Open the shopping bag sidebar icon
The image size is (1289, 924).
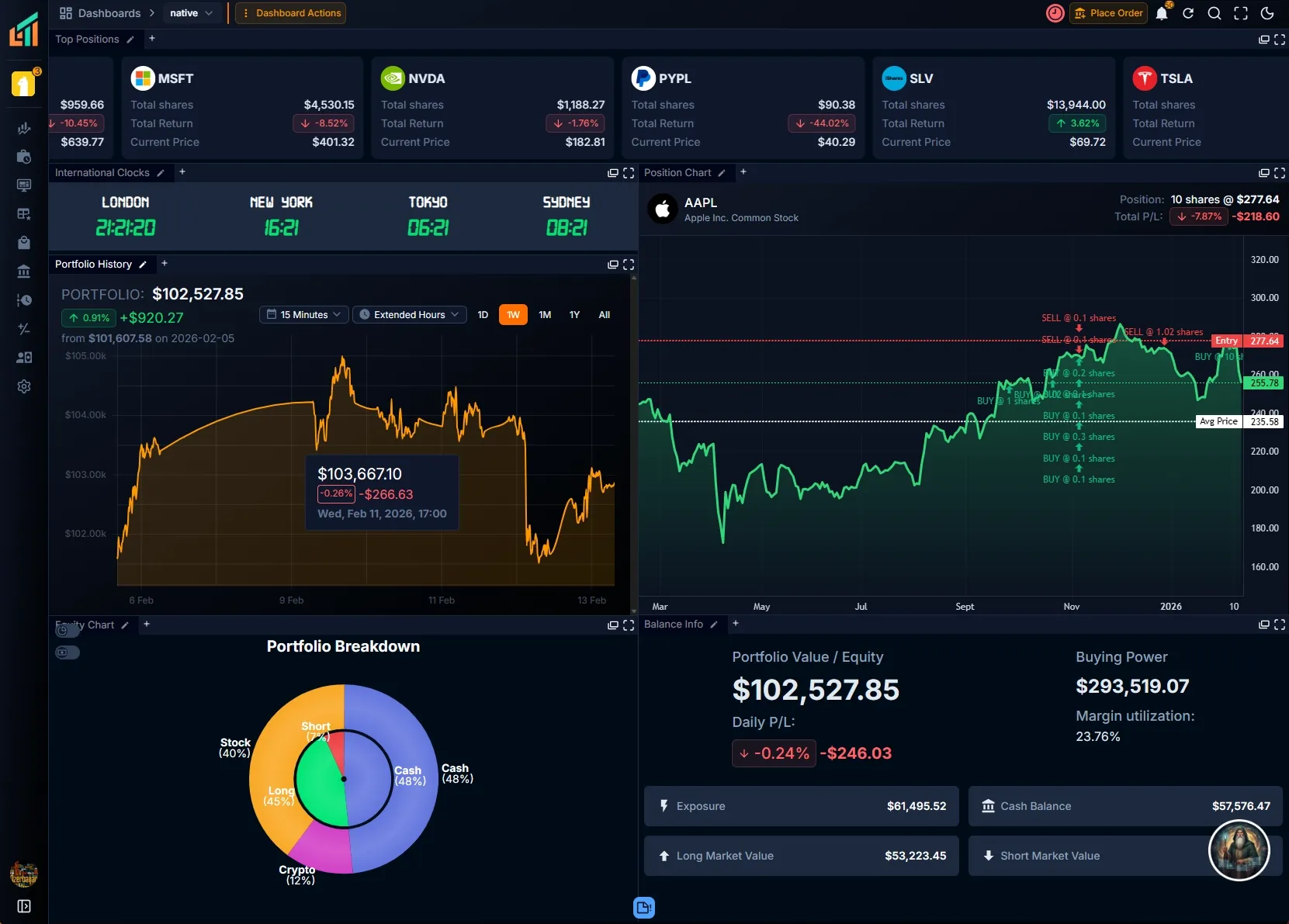24,243
